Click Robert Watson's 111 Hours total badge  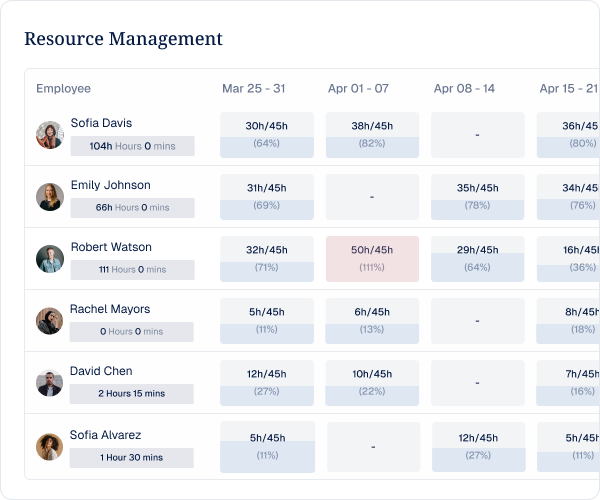click(x=132, y=270)
